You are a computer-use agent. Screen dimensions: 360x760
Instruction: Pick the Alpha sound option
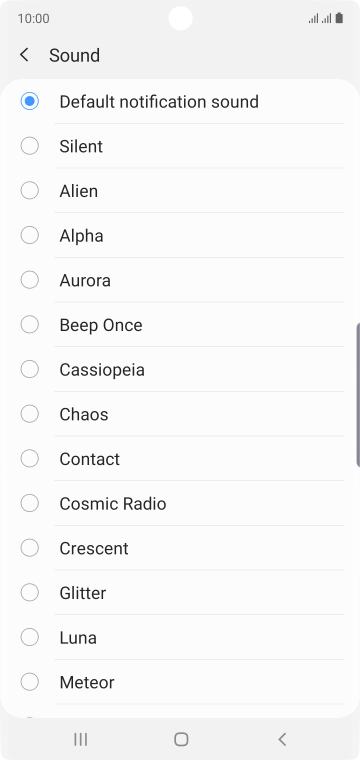(180, 236)
